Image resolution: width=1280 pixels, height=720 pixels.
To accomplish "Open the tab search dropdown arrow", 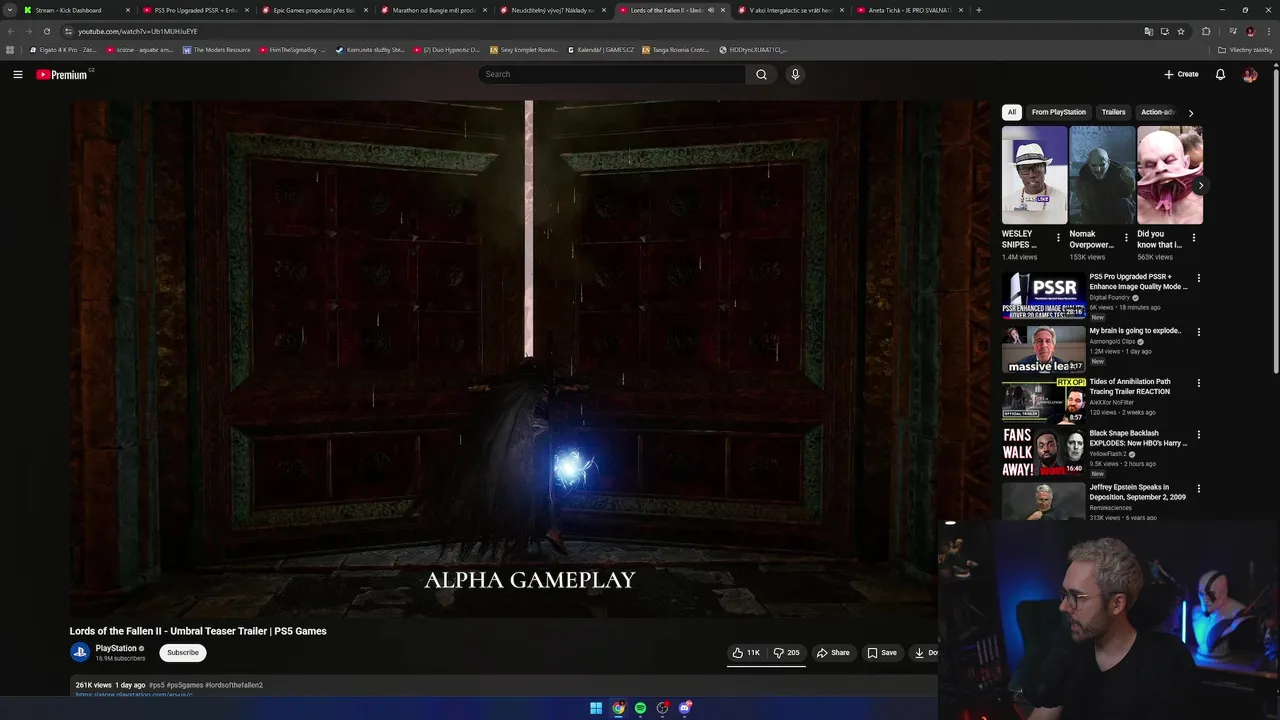I will pos(9,10).
